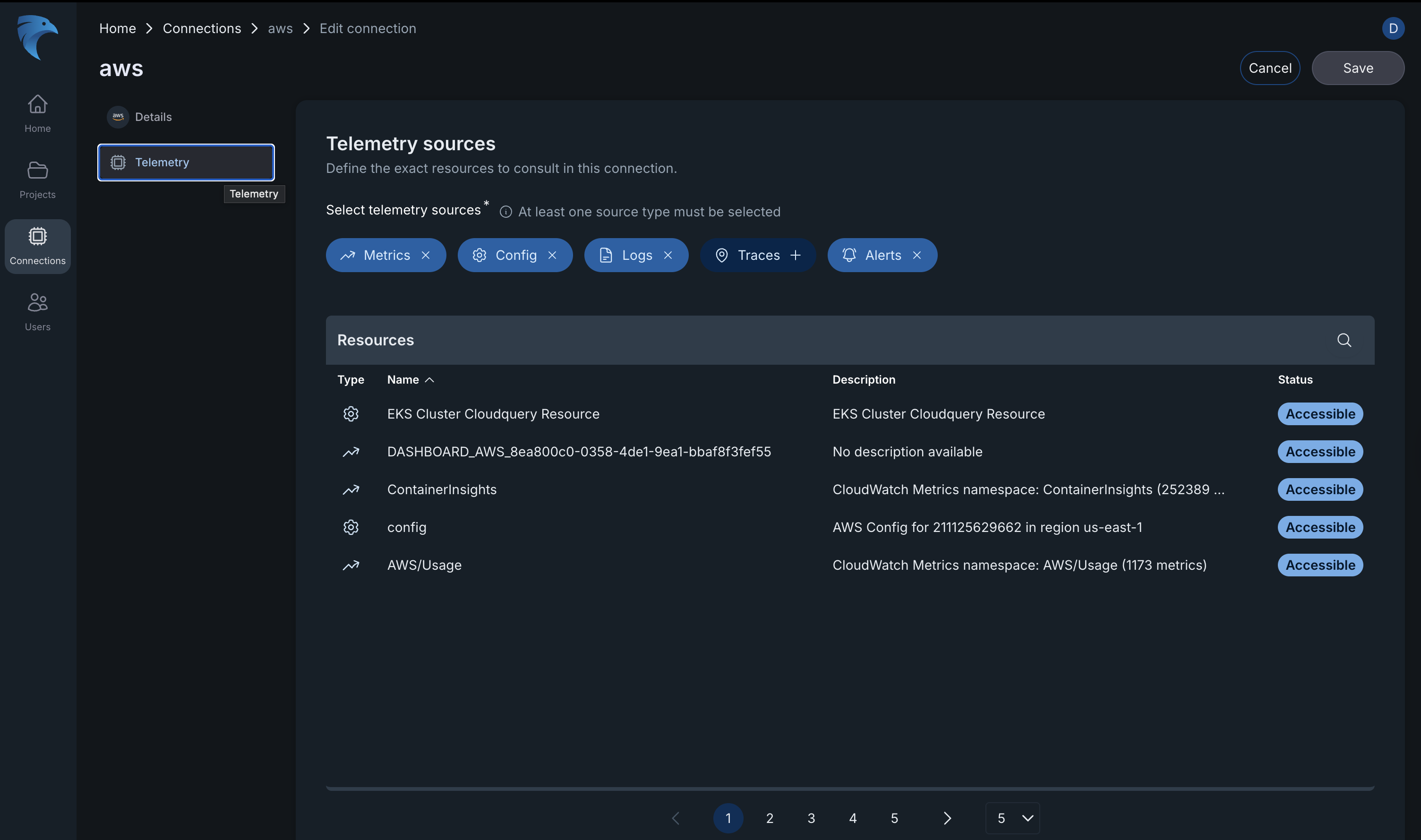The height and width of the screenshot is (840, 1421).
Task: Open the Connections breadcrumb link
Action: click(201, 28)
